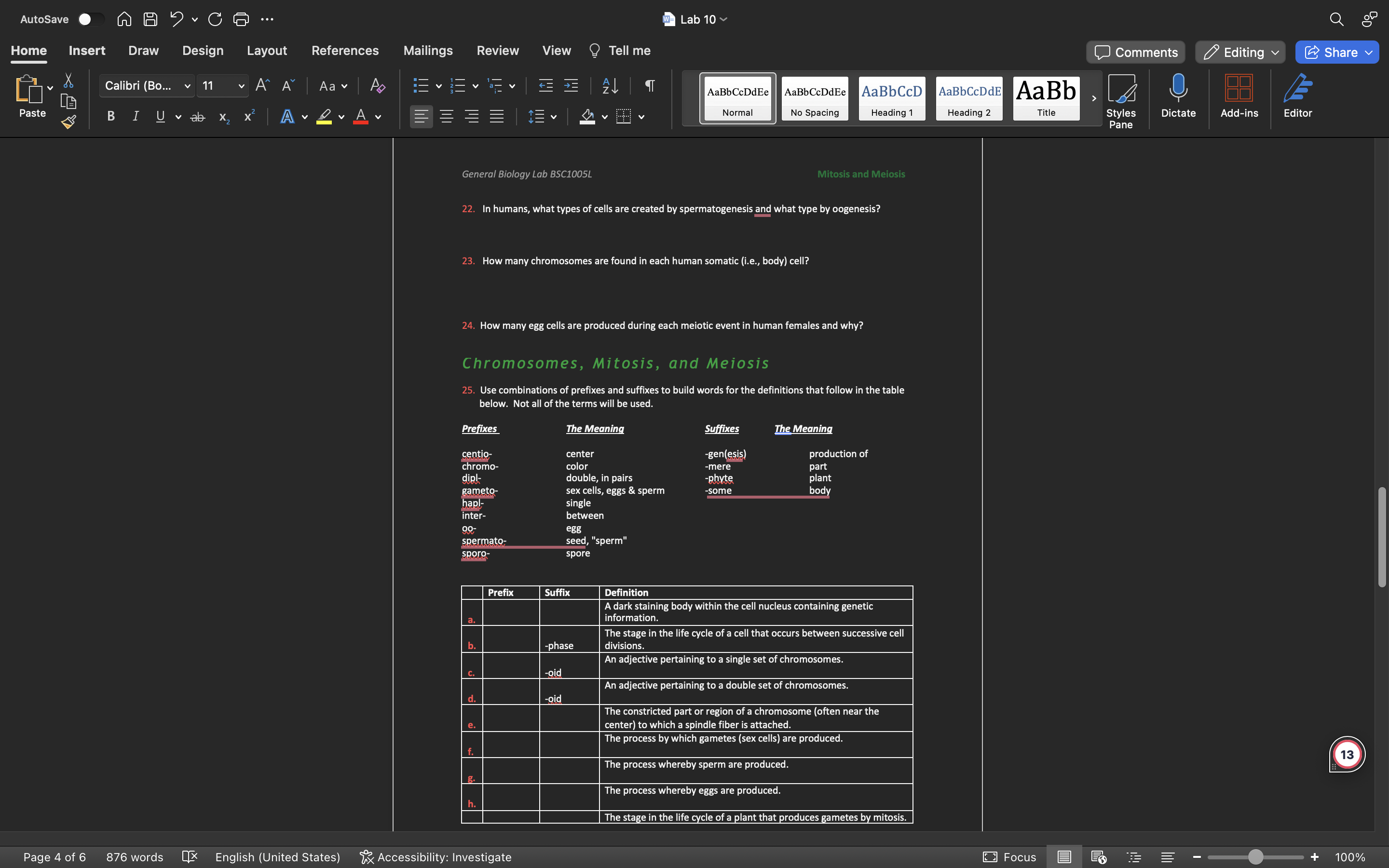The width and height of the screenshot is (1389, 868).
Task: Switch to the References tab
Action: point(344,51)
